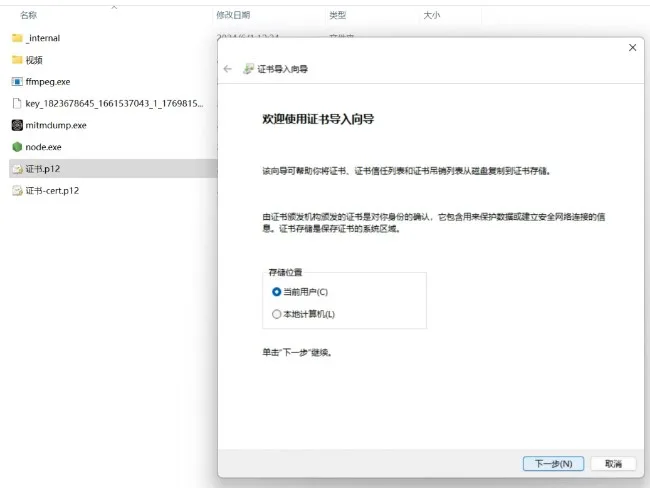Click the mitmdump.exe application icon
The image size is (650, 488).
17,125
